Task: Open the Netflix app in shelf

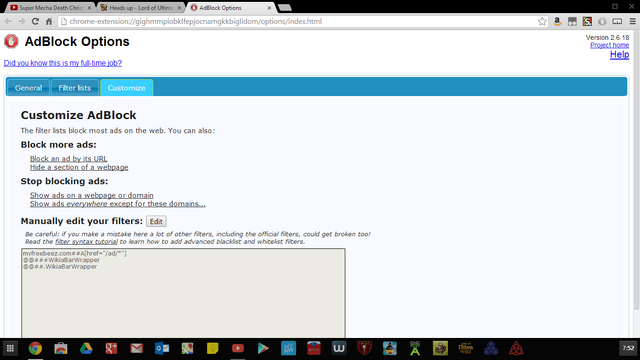Action: coord(314,349)
